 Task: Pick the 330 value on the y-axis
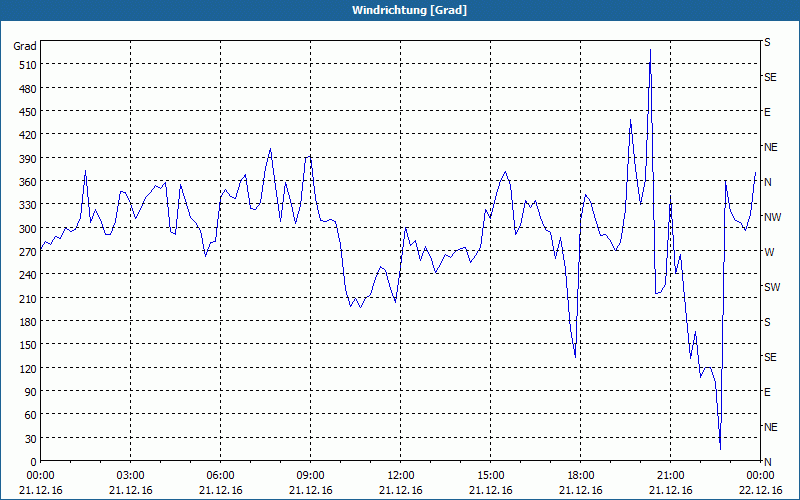pyautogui.click(x=28, y=205)
